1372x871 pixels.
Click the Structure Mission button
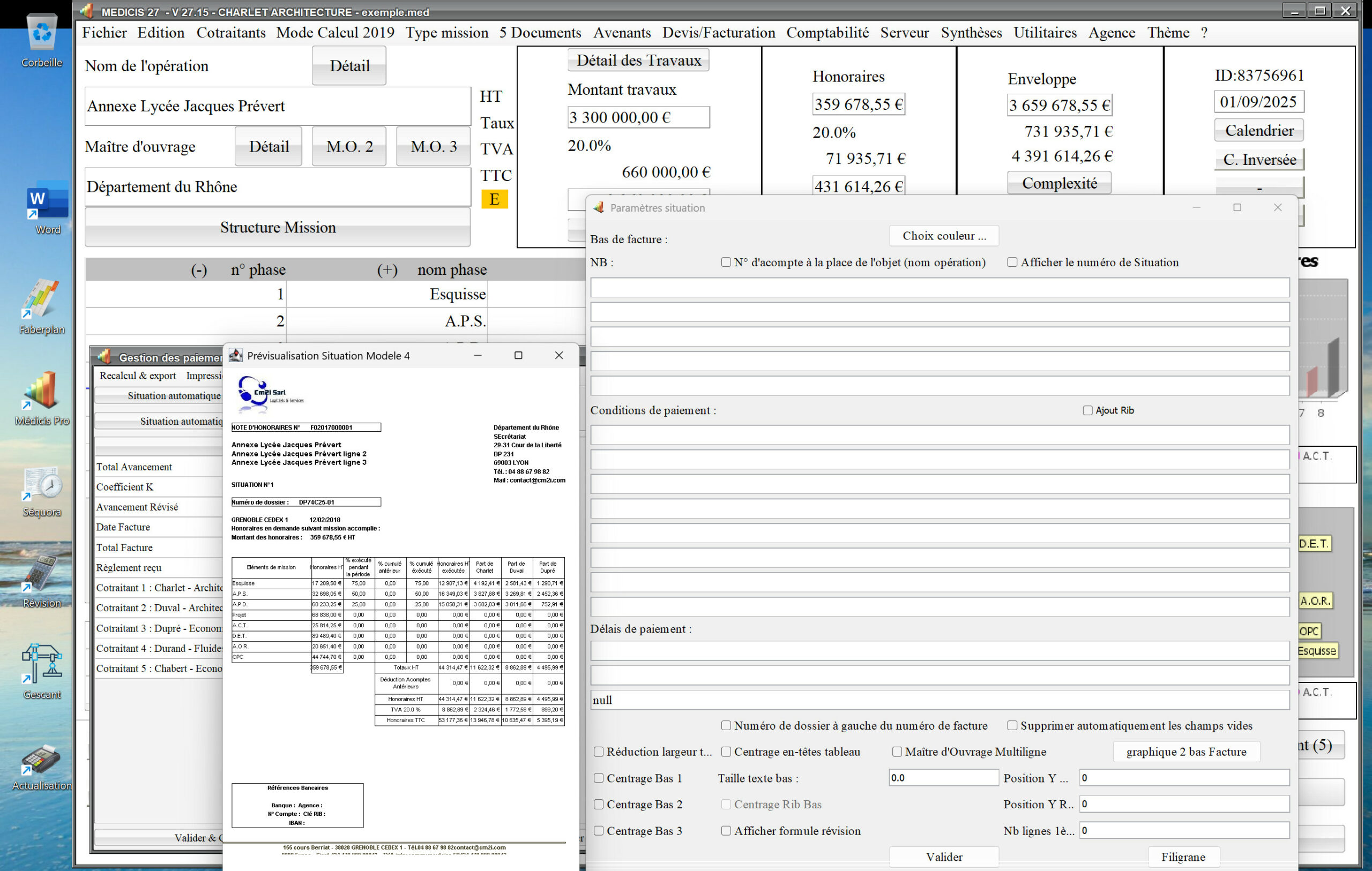click(x=278, y=227)
